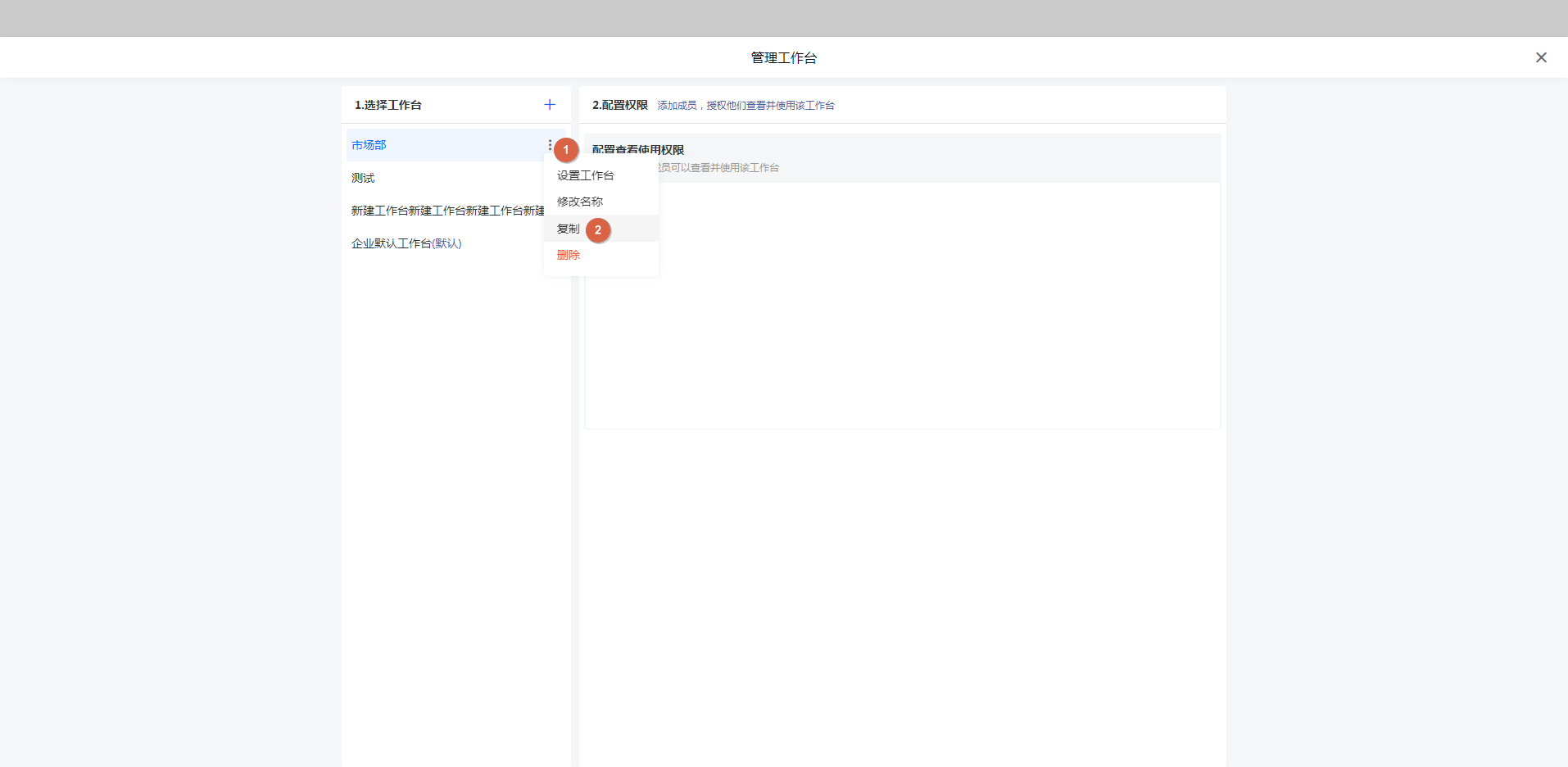Click the 2.配置权限 panel heading

(x=620, y=105)
